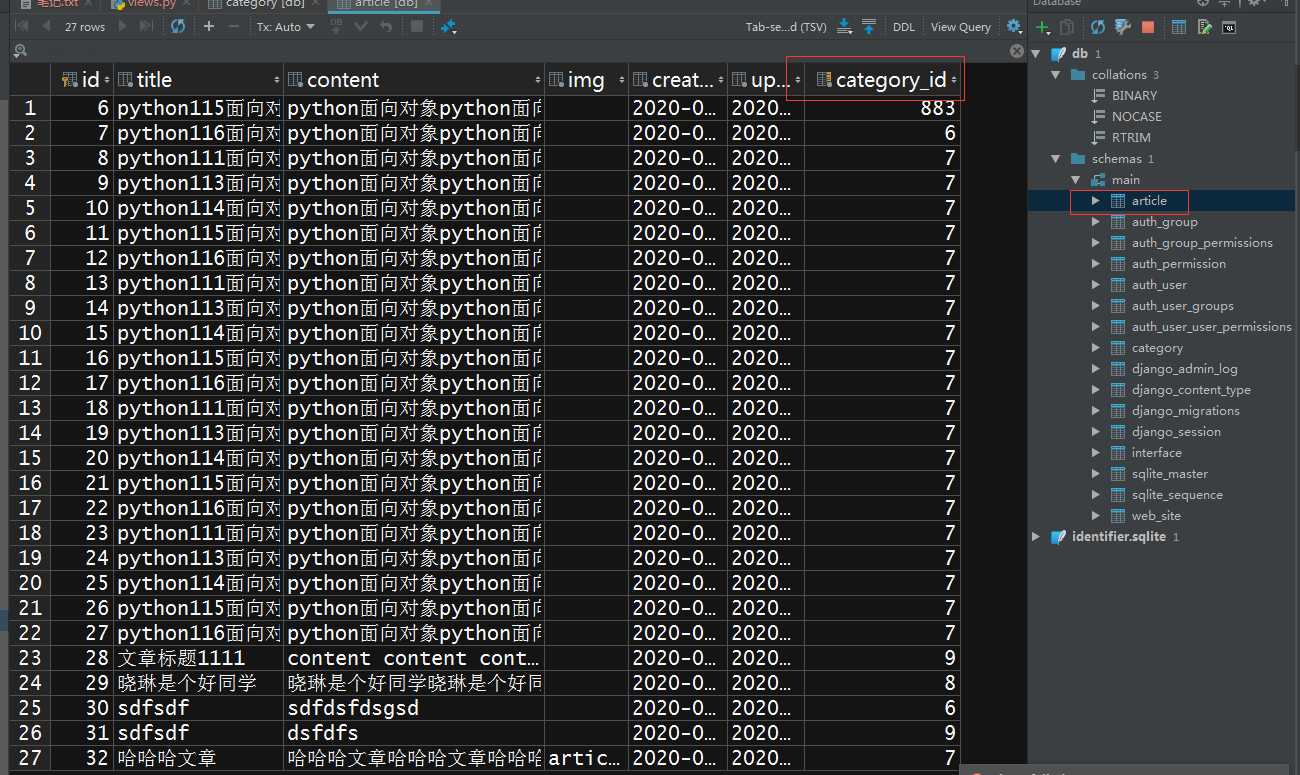
Task: Sort by the id column header
Action: tap(81, 80)
